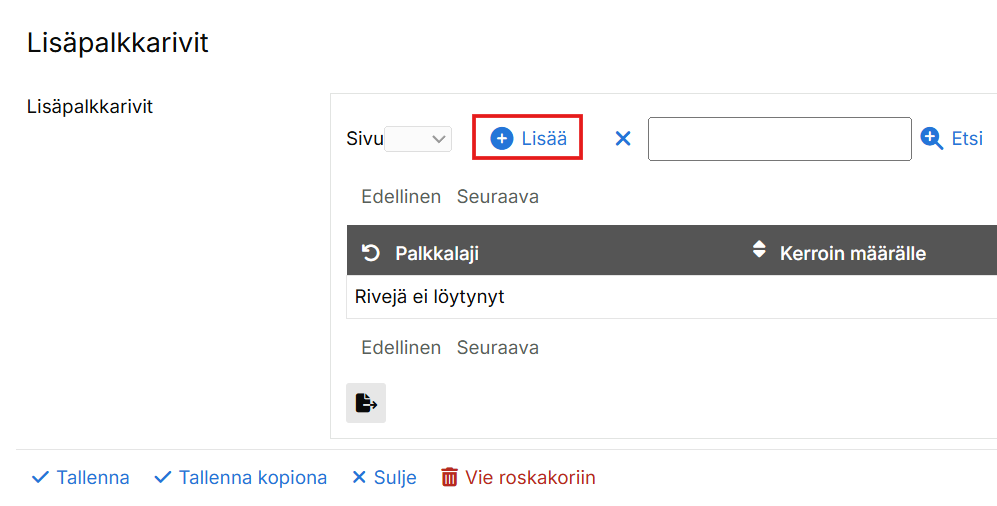Click the X icon next to Sulje
Screen dimensions: 997x506
click(x=359, y=478)
